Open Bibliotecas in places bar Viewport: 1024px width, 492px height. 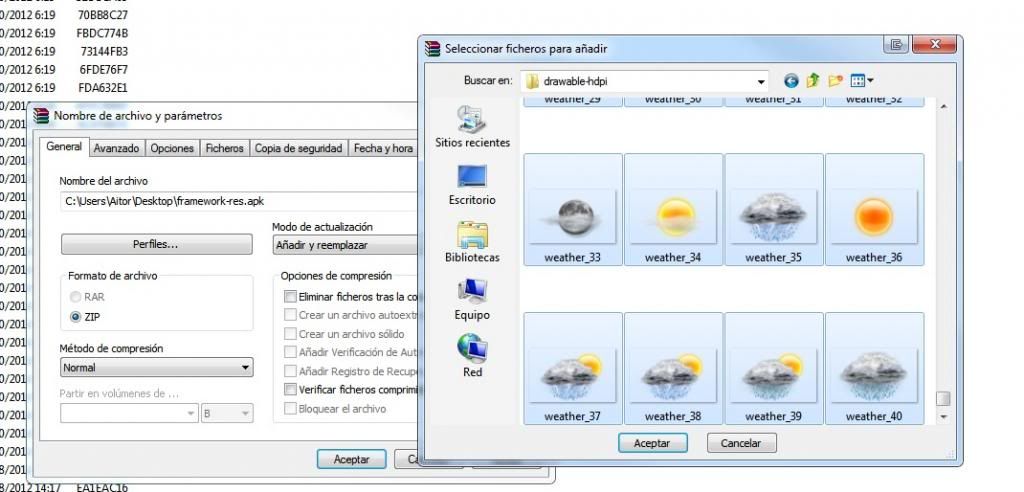click(472, 241)
